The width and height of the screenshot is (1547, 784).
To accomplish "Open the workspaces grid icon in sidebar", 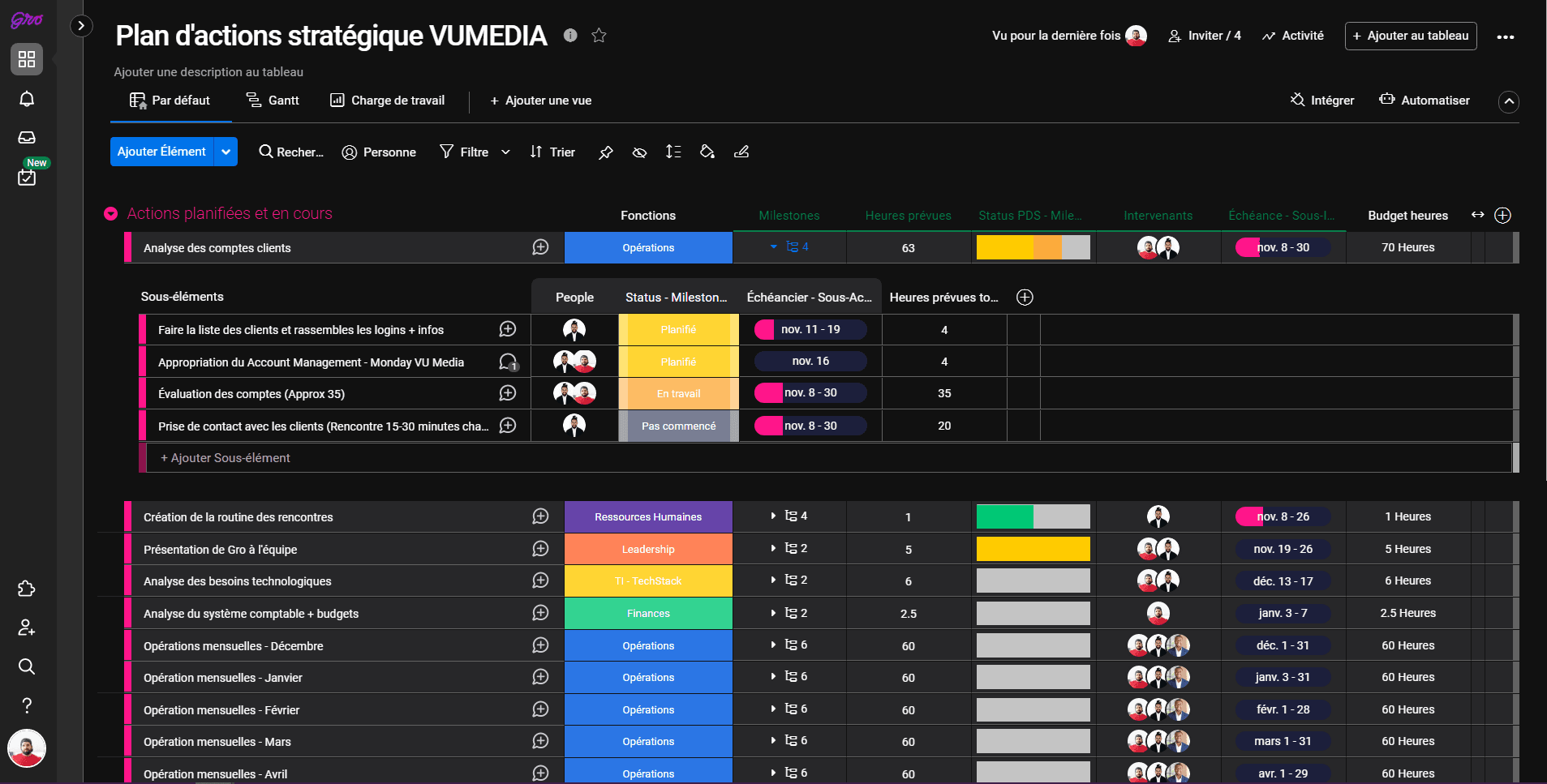I will [27, 59].
